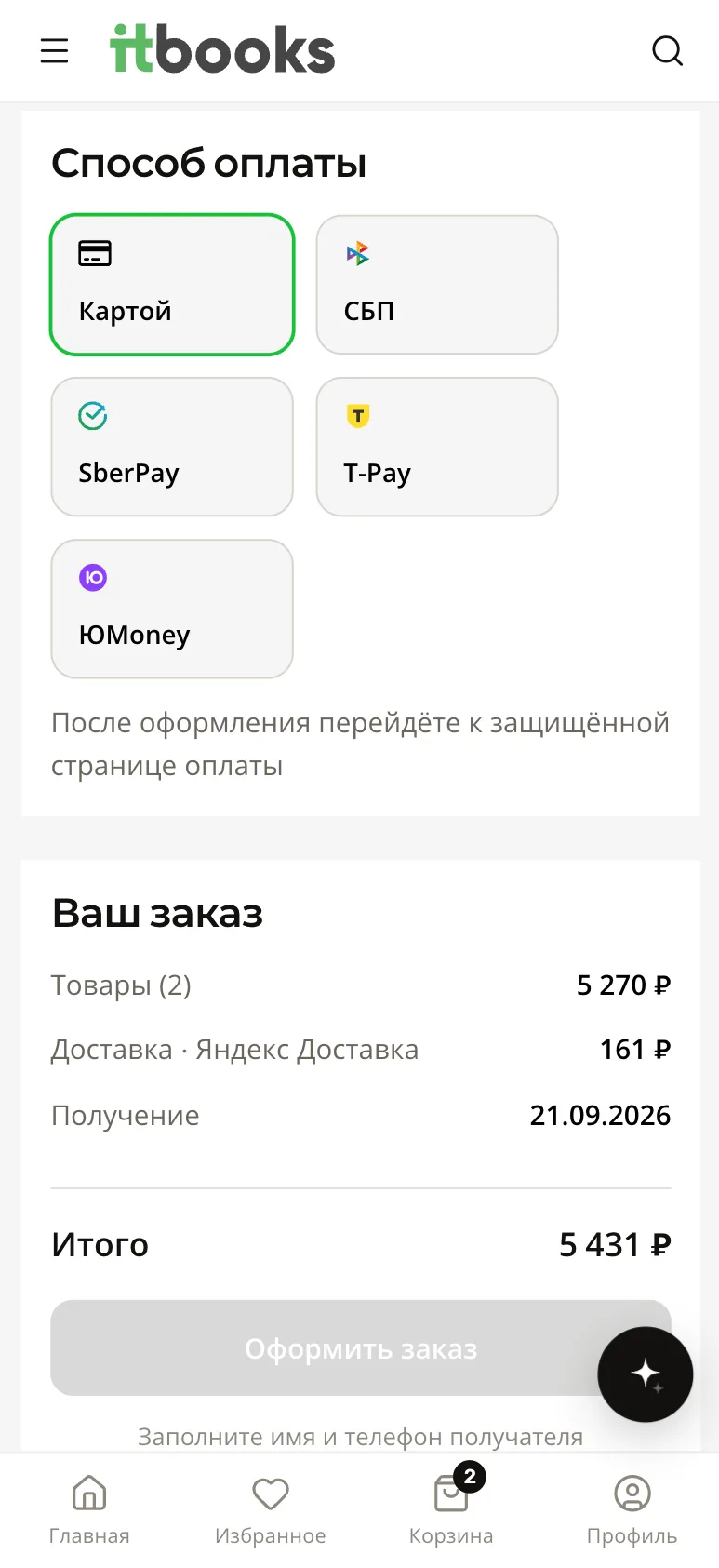The height and width of the screenshot is (1568, 719).
Task: Click the Доставка · Яндекс Доставка row
Action: [361, 1050]
